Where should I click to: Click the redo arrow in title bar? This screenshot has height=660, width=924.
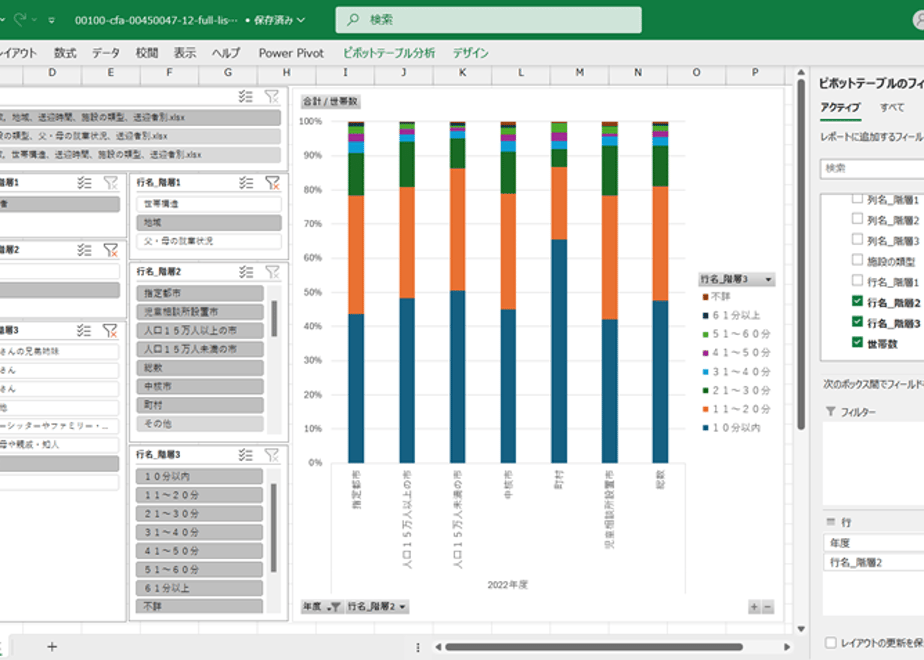[20, 19]
